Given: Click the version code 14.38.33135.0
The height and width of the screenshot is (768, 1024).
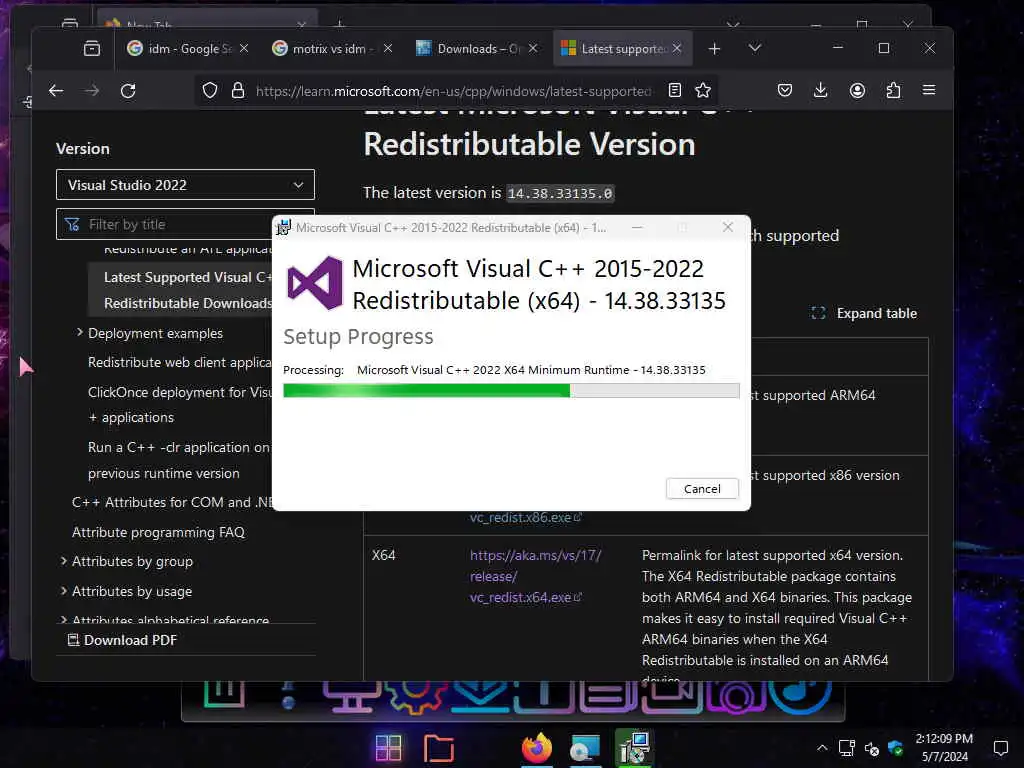Looking at the screenshot, I should [560, 193].
